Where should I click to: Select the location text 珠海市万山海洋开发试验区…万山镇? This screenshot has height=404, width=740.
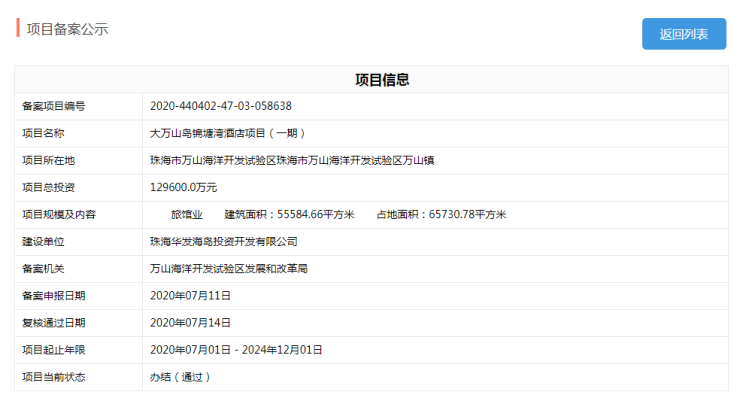pos(292,160)
